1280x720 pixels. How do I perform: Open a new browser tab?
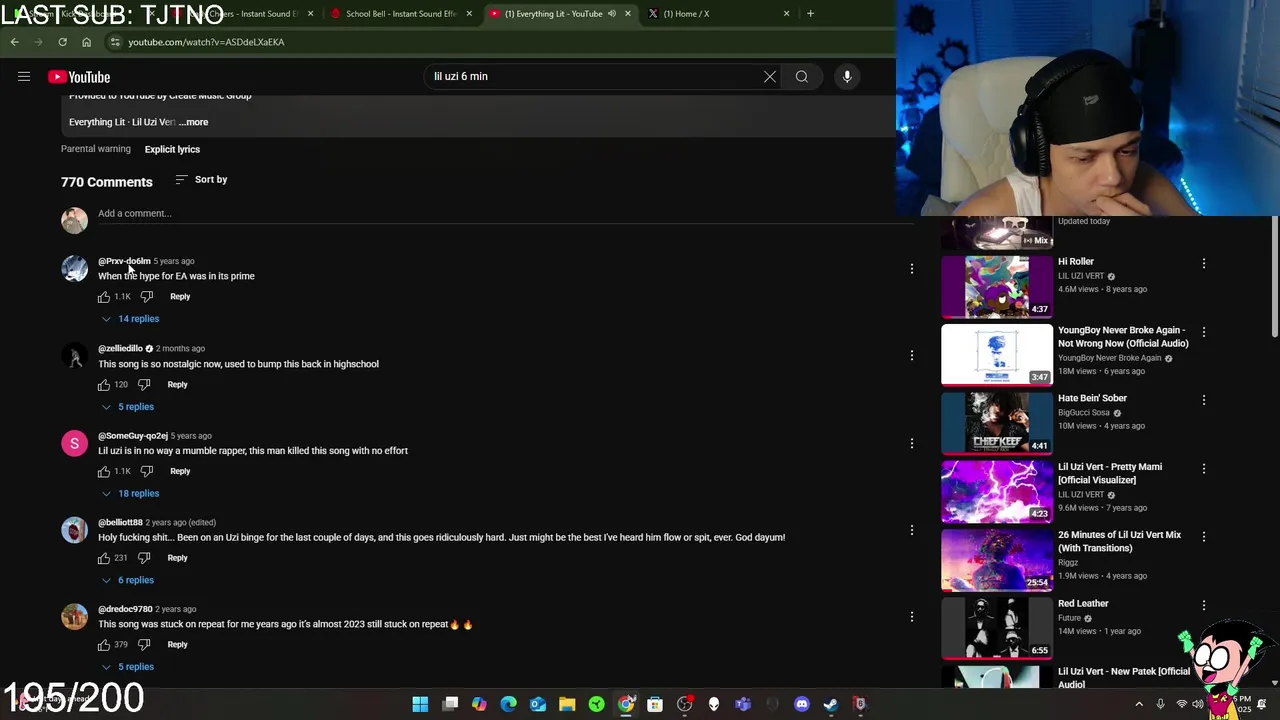(810, 14)
